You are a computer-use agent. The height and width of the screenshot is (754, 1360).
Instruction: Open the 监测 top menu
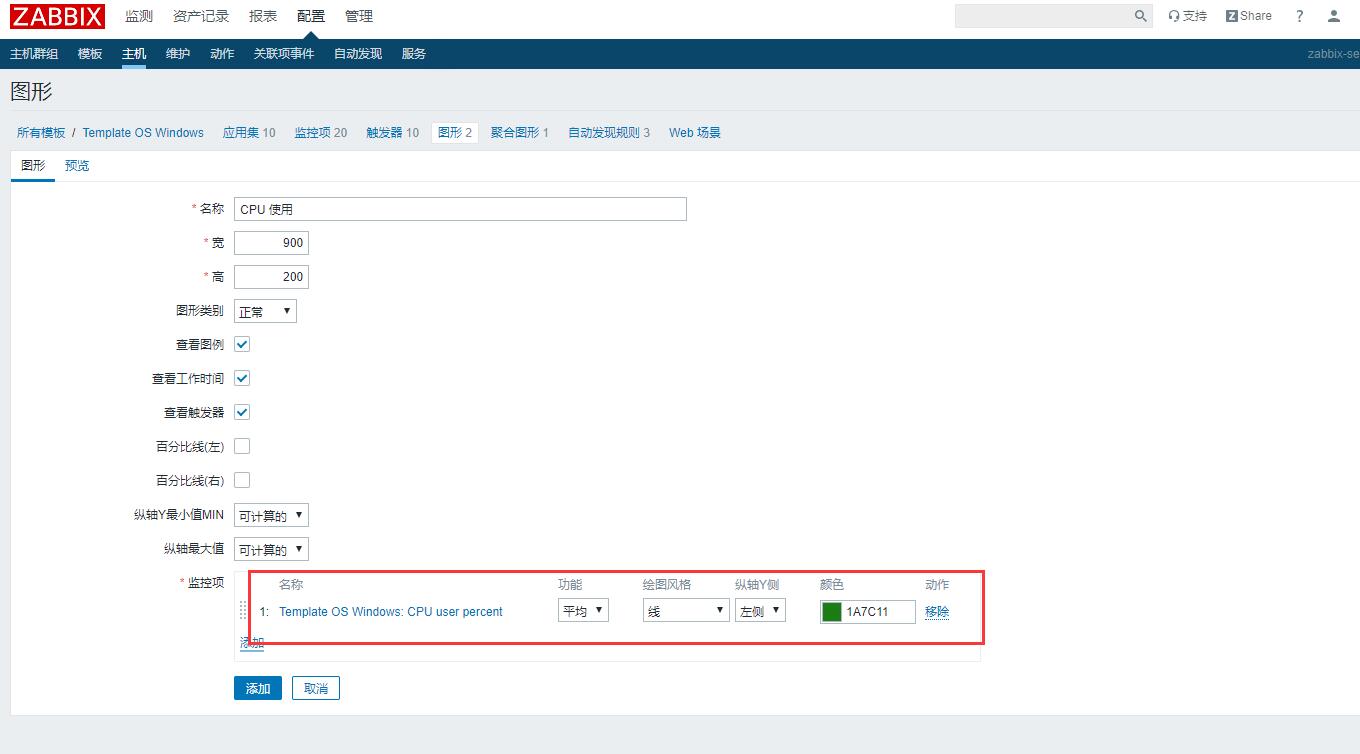pos(139,16)
